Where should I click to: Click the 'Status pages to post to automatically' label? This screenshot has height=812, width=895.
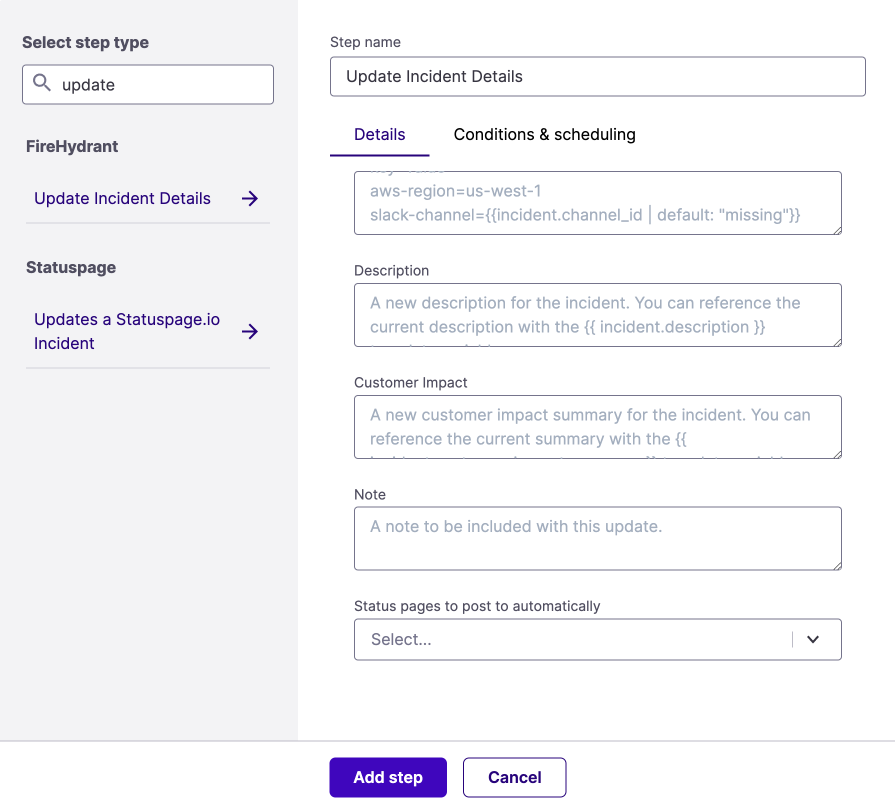(477, 606)
